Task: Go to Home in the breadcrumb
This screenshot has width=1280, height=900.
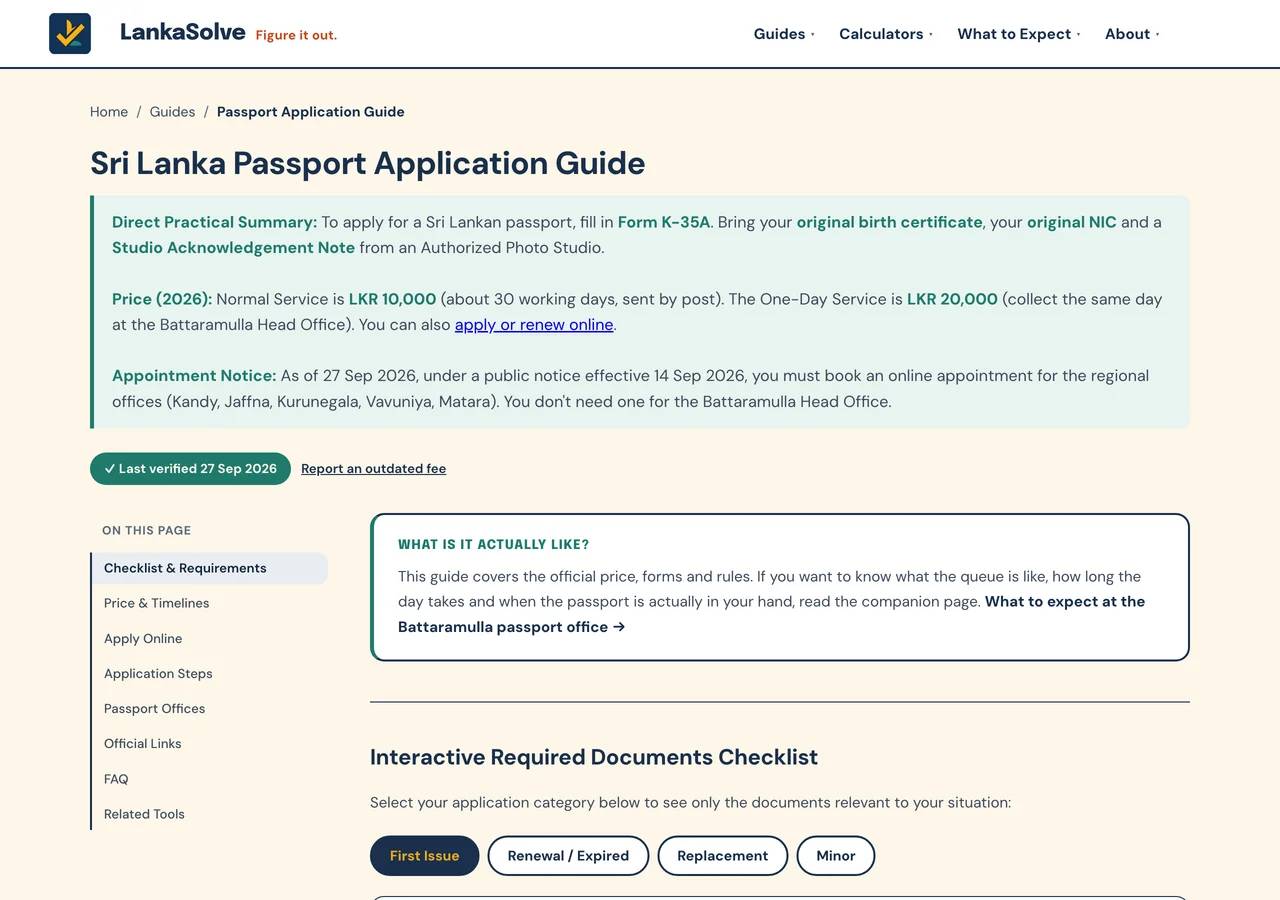Action: point(109,112)
